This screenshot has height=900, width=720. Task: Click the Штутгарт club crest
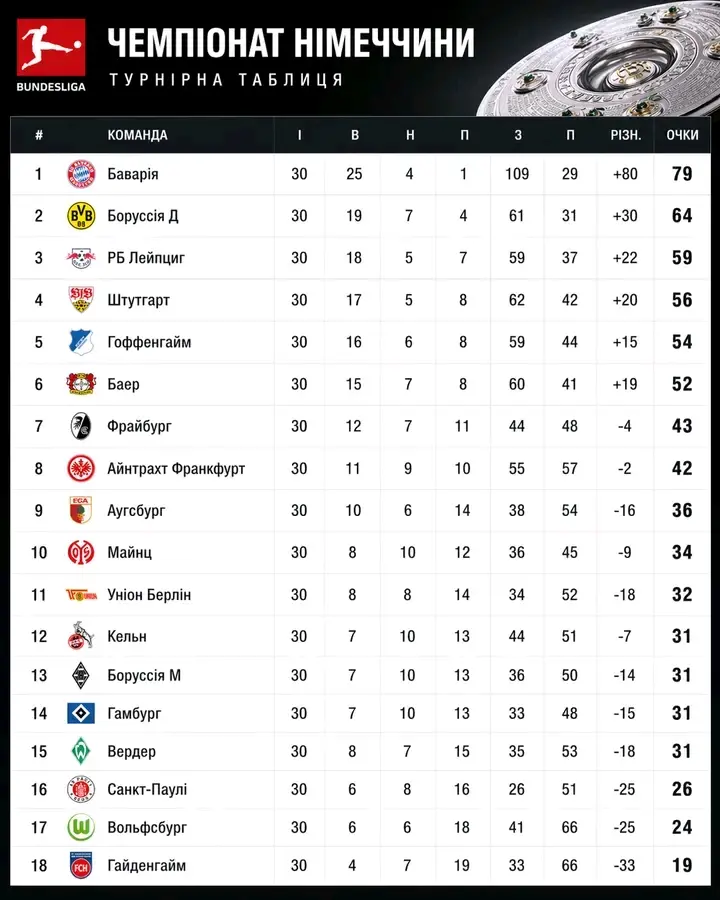coord(80,300)
